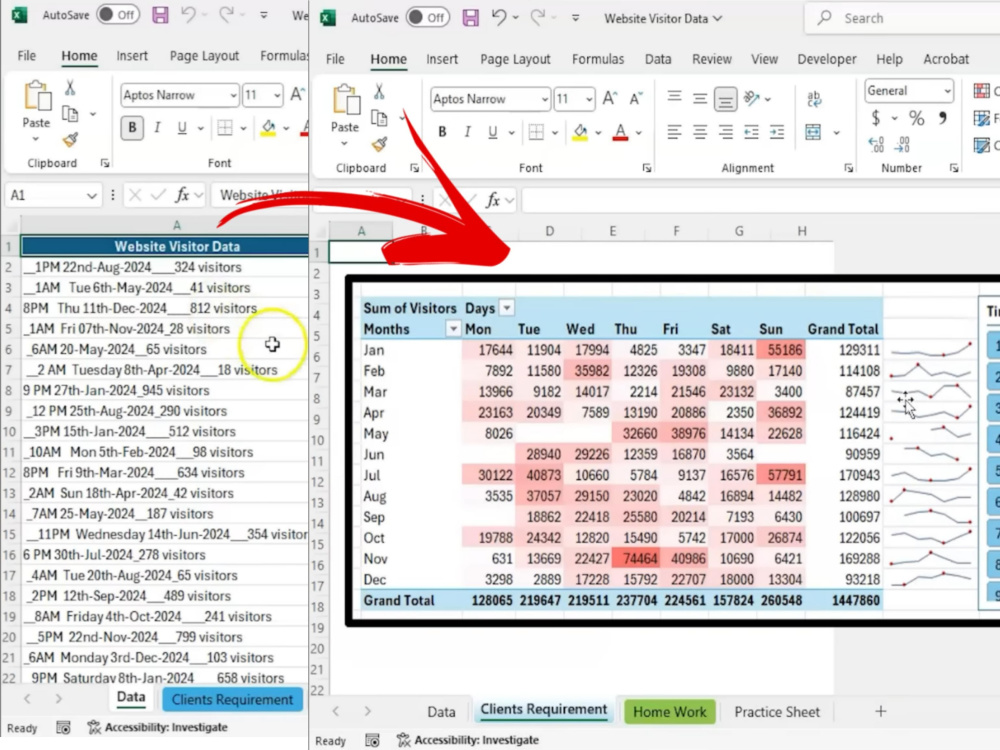Insert Function fx in right window
This screenshot has width=1000, height=750.
click(493, 200)
